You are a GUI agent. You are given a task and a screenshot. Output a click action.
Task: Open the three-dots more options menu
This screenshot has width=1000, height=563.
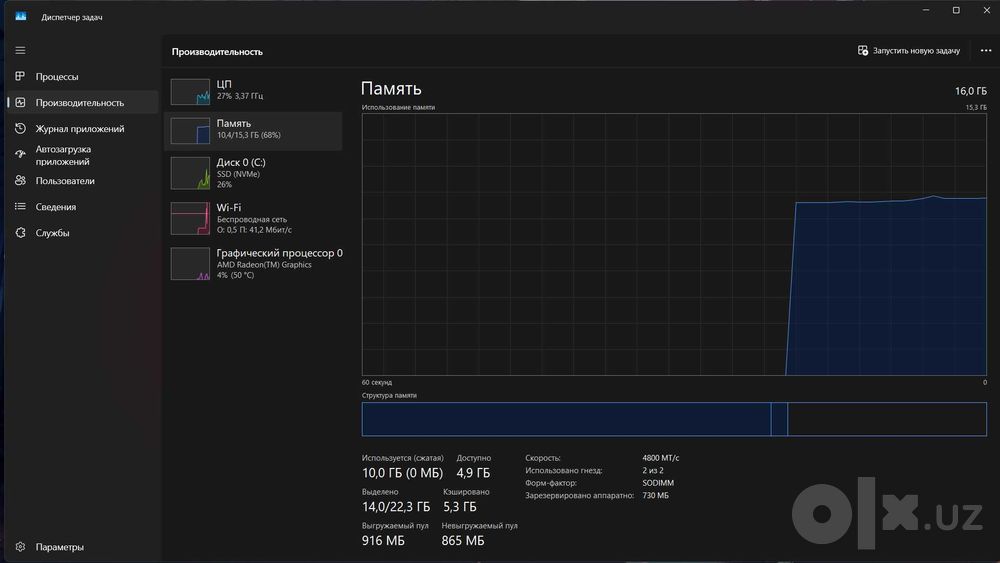986,50
